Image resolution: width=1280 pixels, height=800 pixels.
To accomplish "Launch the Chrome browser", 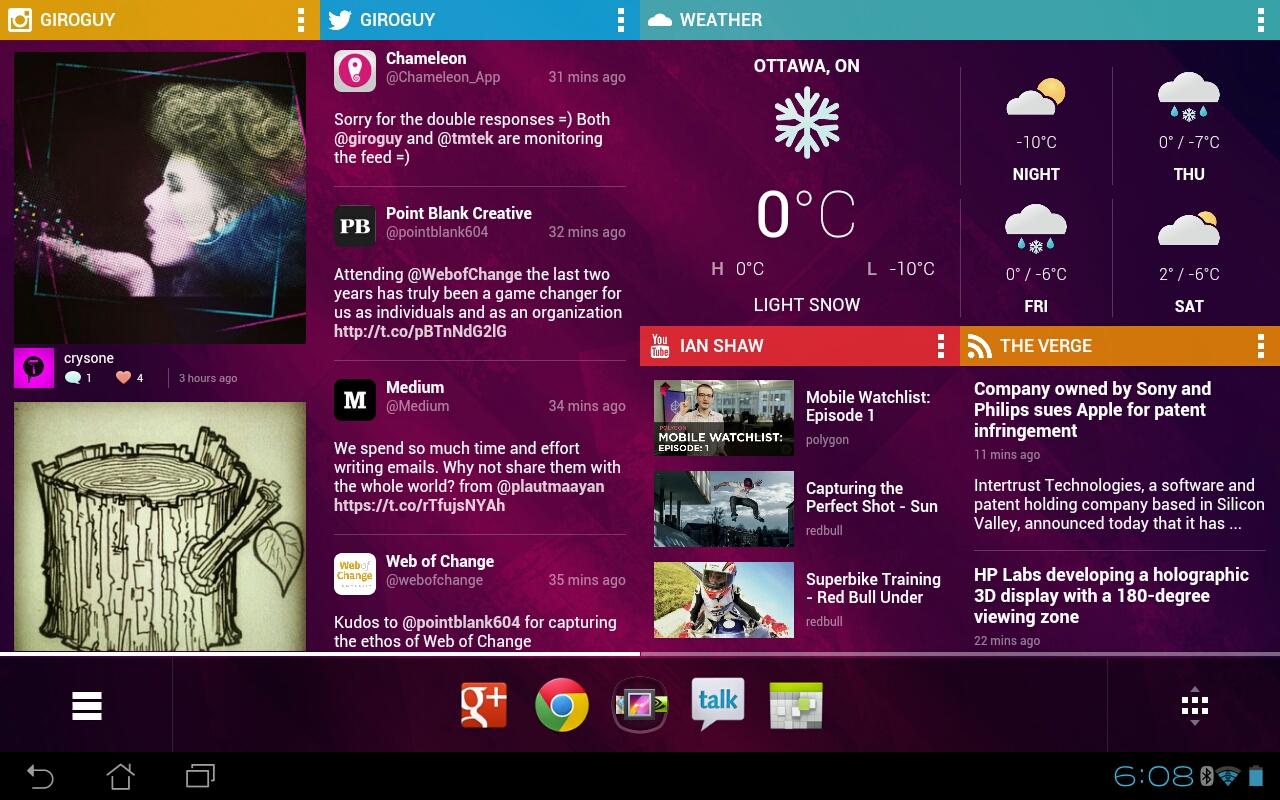I will (562, 705).
